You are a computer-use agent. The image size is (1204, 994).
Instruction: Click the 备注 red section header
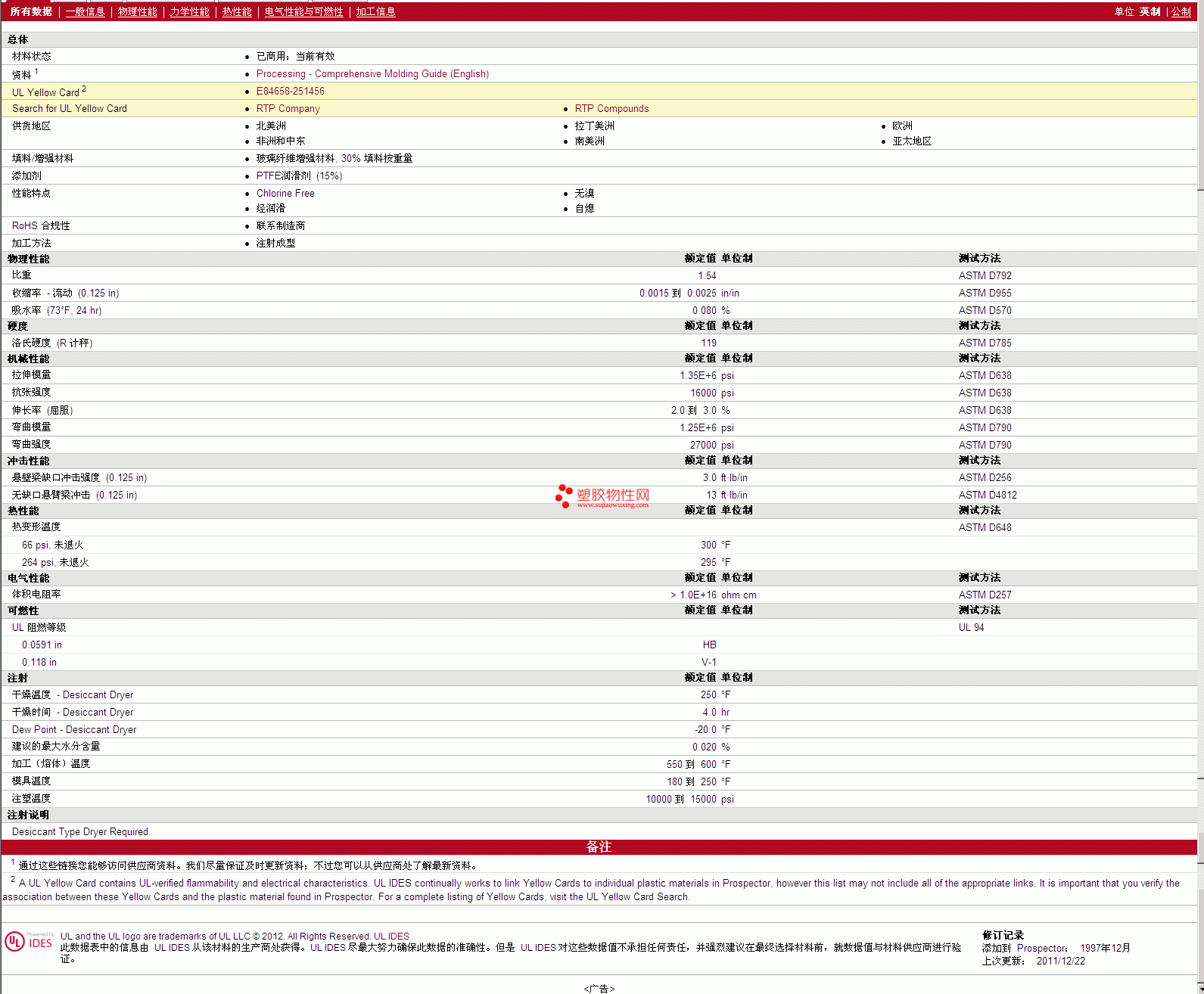point(598,846)
